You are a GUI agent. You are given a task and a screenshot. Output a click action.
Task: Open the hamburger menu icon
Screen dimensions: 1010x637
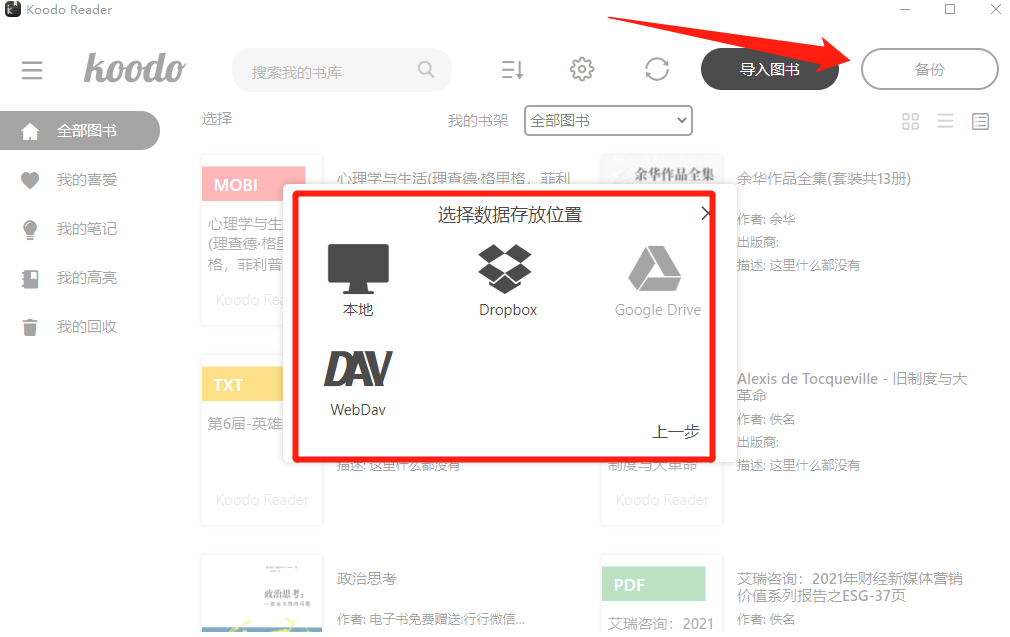tap(32, 70)
